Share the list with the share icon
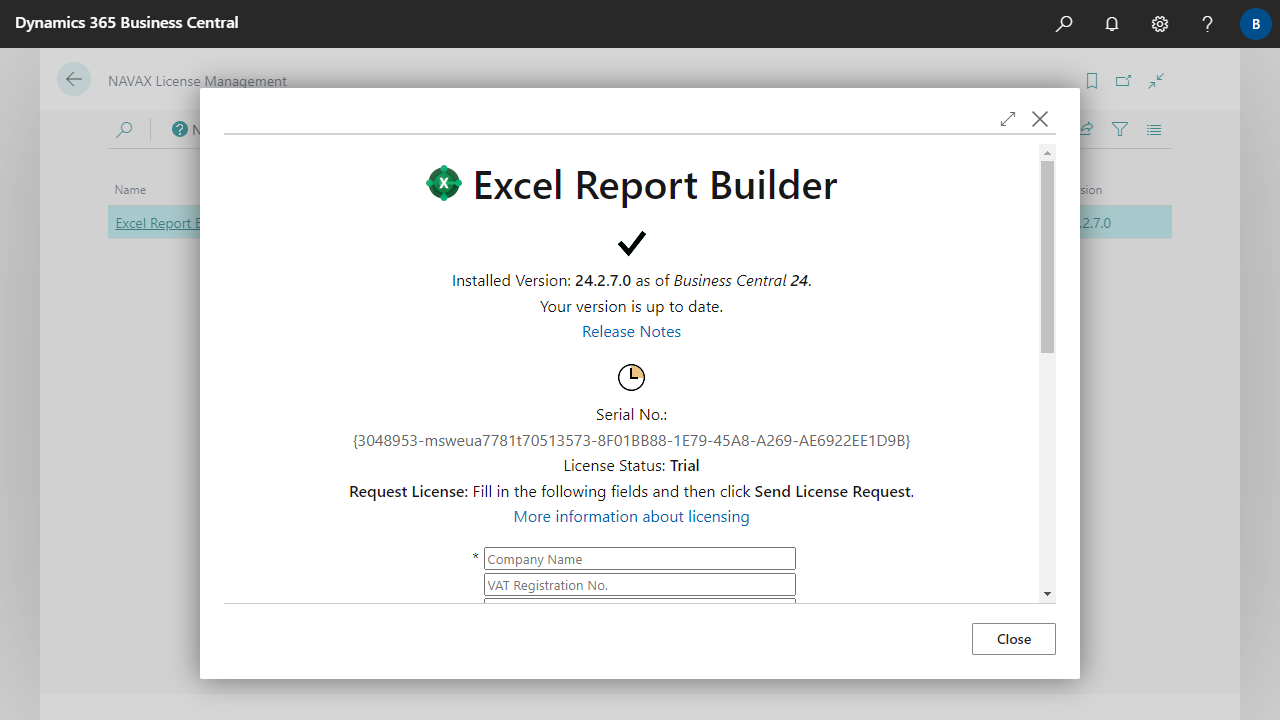This screenshot has width=1280, height=720. tap(1086, 129)
